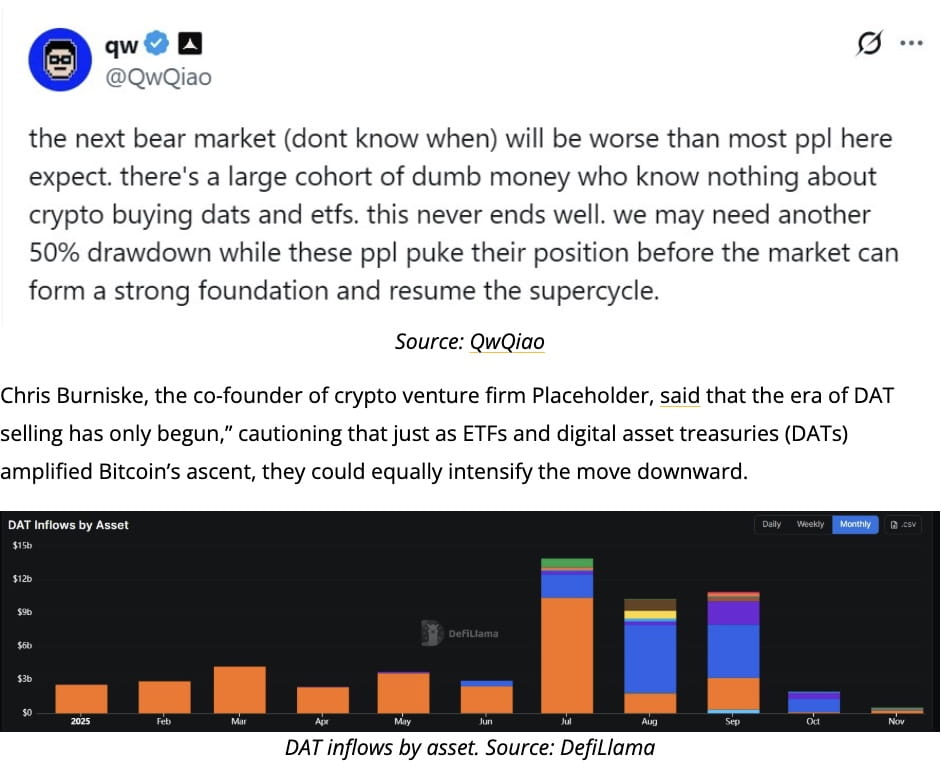Click the blue verified badge
This screenshot has height=784, width=942.
pyautogui.click(x=157, y=43)
